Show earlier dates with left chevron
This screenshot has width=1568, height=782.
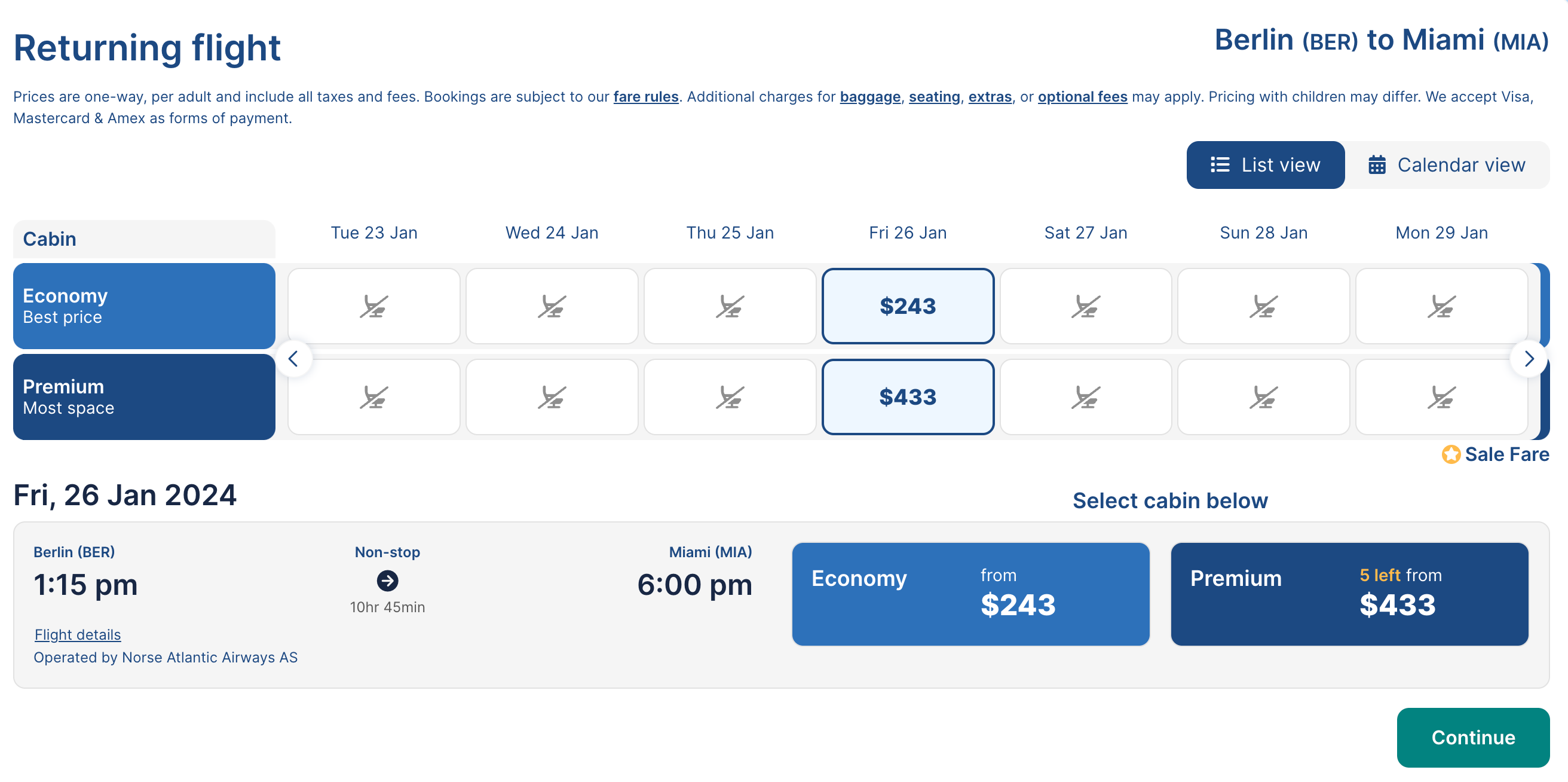pos(293,359)
